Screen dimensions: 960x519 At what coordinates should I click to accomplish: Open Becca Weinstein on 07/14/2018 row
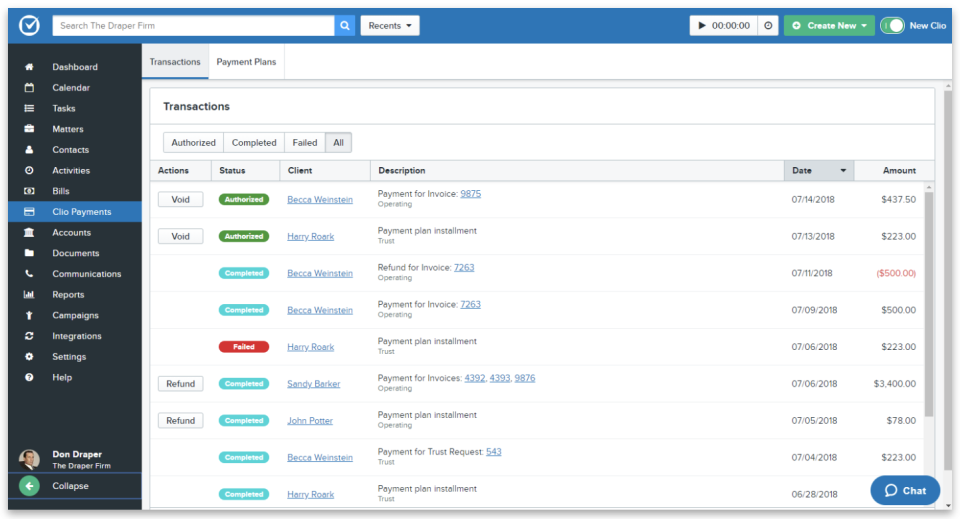pos(320,200)
